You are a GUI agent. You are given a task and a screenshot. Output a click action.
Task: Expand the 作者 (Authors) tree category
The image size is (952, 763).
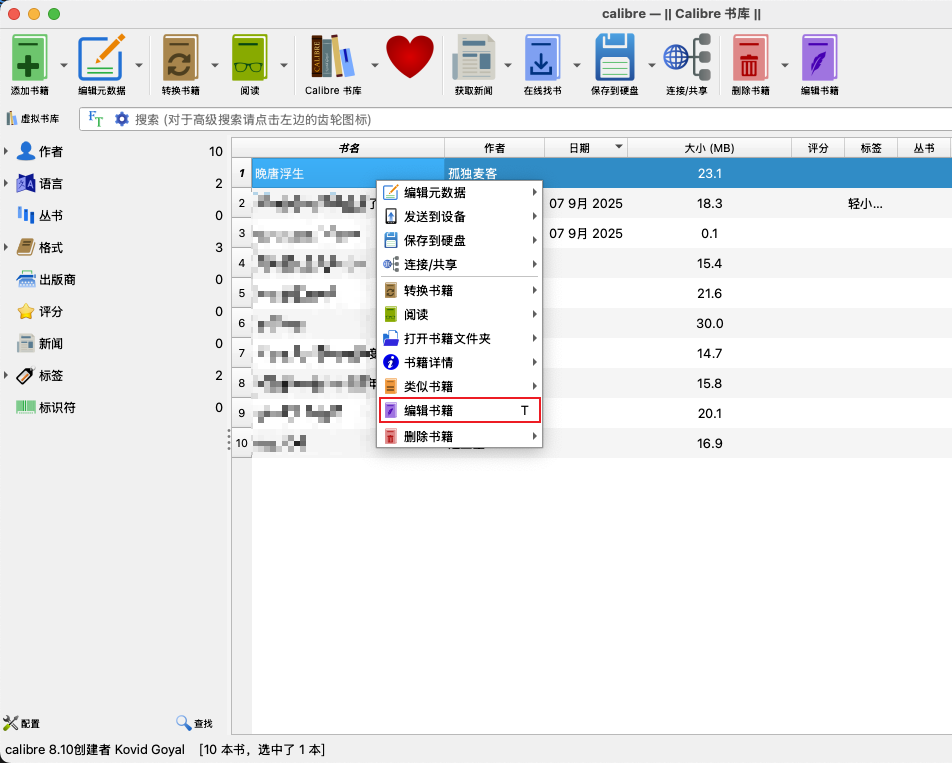(7, 152)
